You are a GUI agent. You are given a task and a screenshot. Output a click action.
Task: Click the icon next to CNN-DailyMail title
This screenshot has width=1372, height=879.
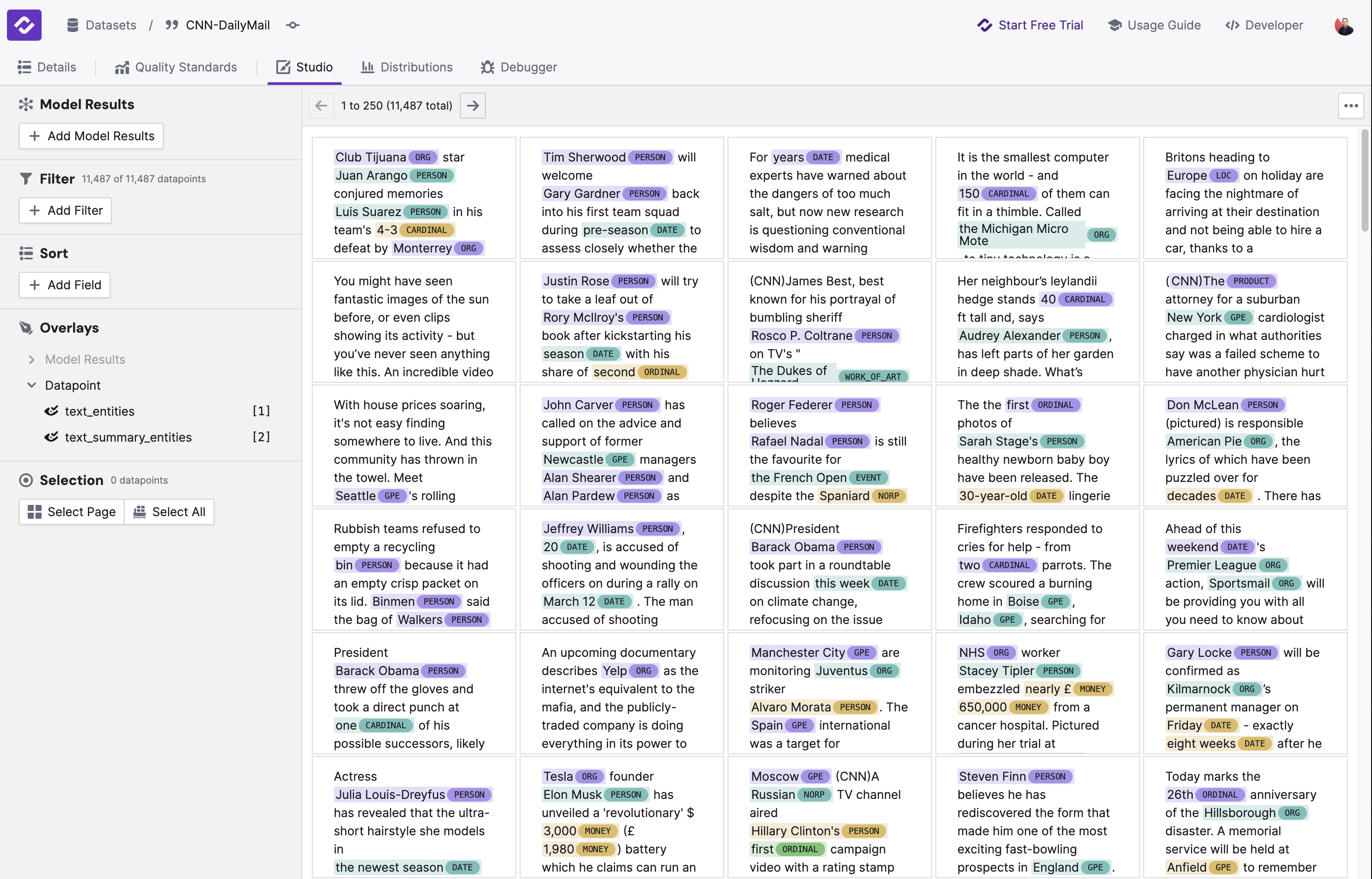293,25
